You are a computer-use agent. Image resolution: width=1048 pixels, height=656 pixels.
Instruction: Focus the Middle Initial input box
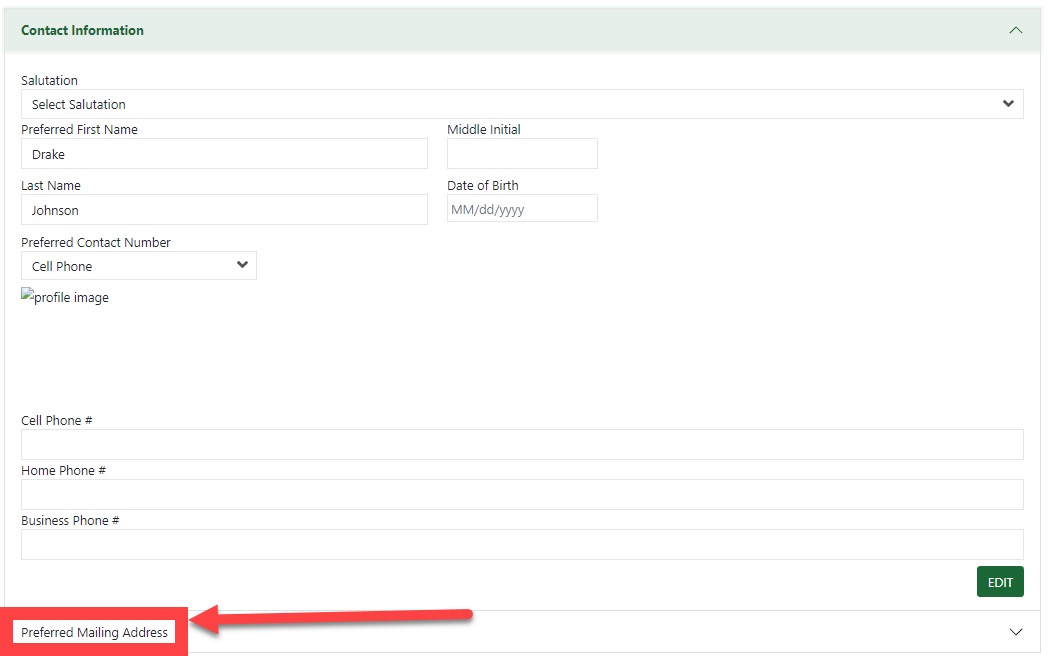point(522,154)
